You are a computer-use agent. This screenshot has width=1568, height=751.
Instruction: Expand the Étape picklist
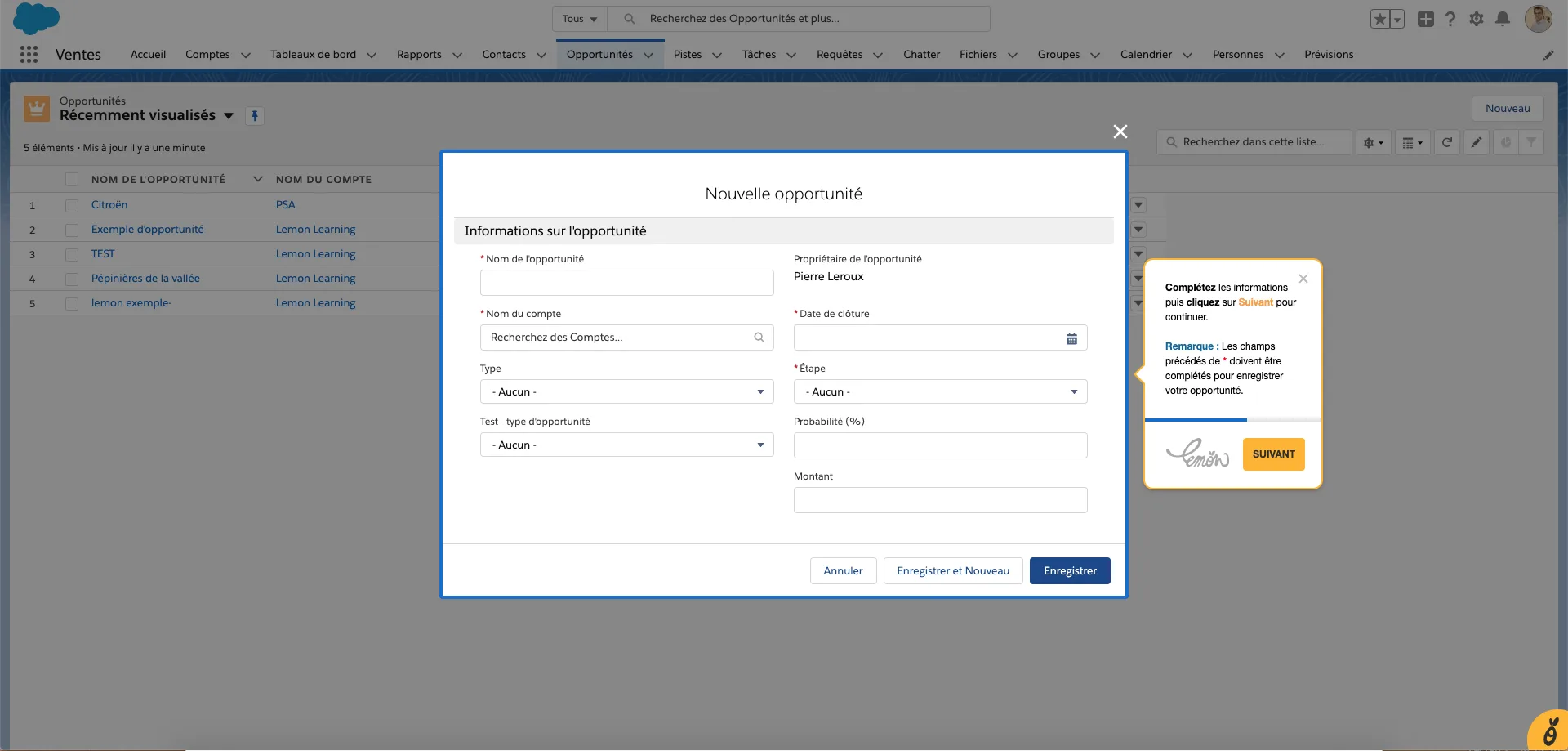pos(941,391)
